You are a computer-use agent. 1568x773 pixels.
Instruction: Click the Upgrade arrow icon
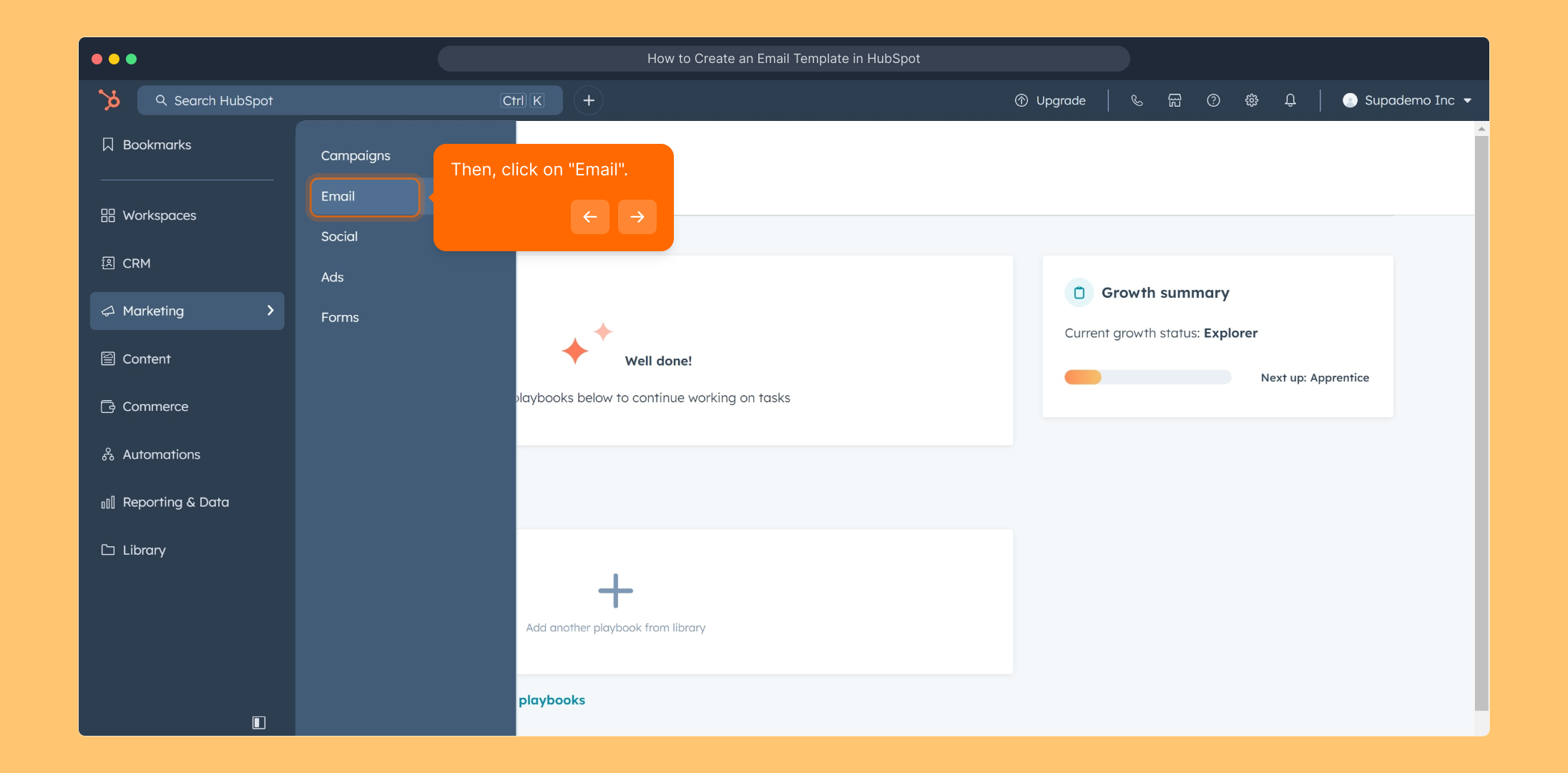pos(1021,100)
